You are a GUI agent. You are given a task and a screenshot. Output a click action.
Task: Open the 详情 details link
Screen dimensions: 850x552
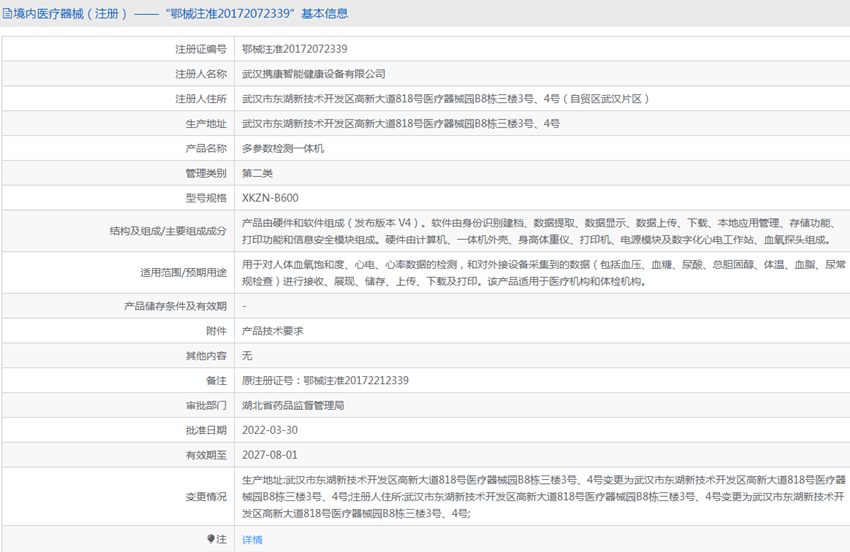[252, 539]
